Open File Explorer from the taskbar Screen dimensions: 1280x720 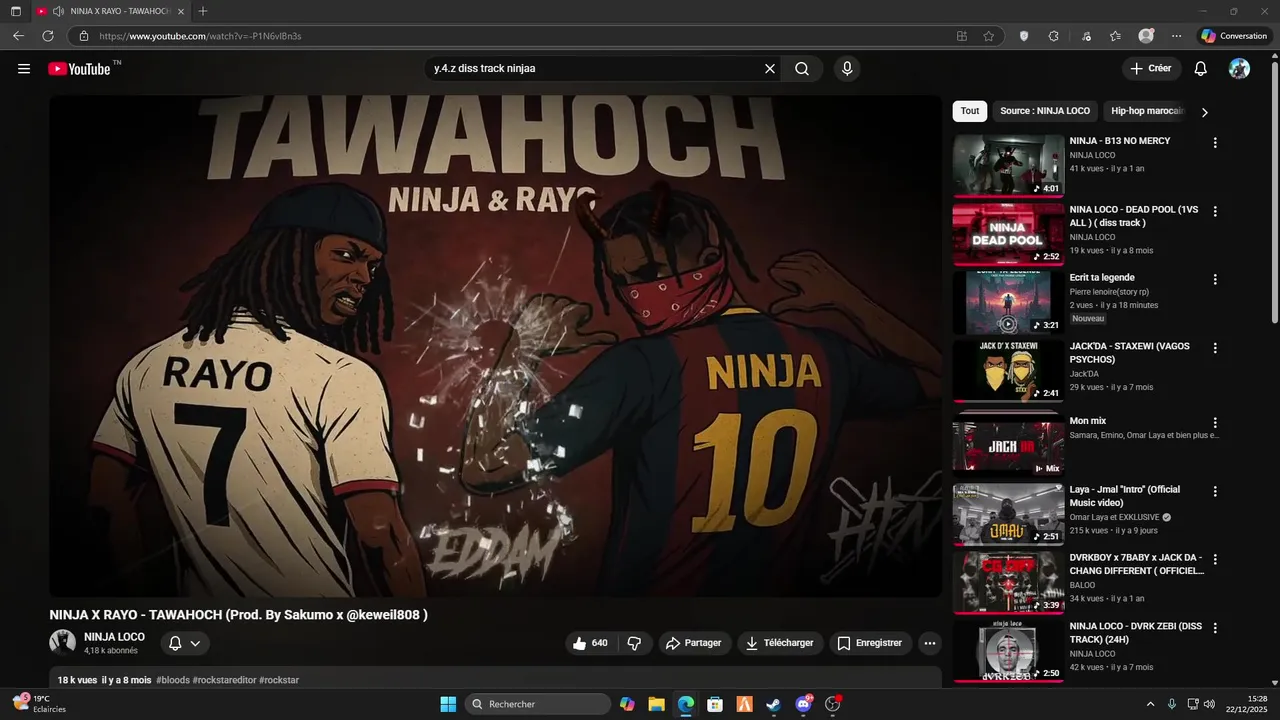pos(656,704)
